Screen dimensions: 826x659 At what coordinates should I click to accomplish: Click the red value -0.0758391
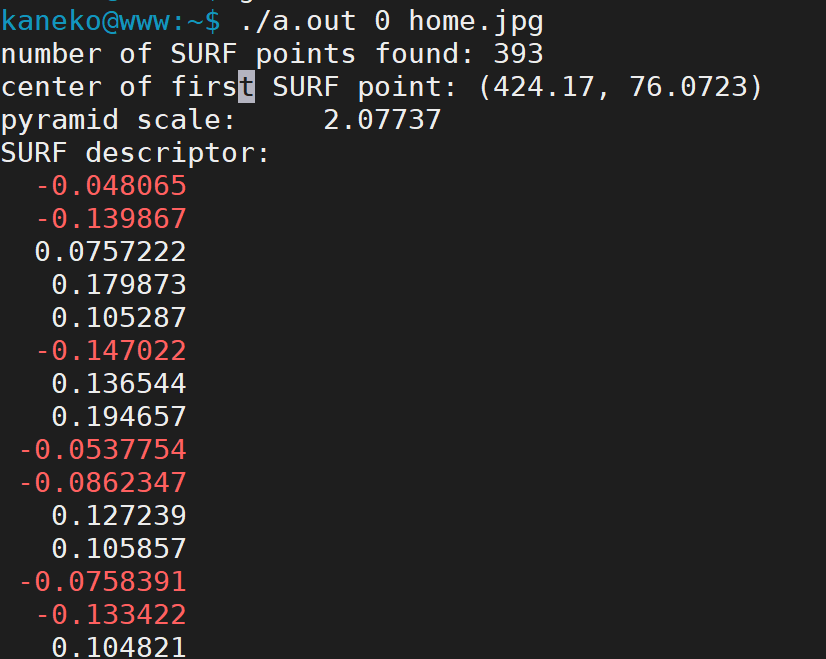(x=102, y=582)
